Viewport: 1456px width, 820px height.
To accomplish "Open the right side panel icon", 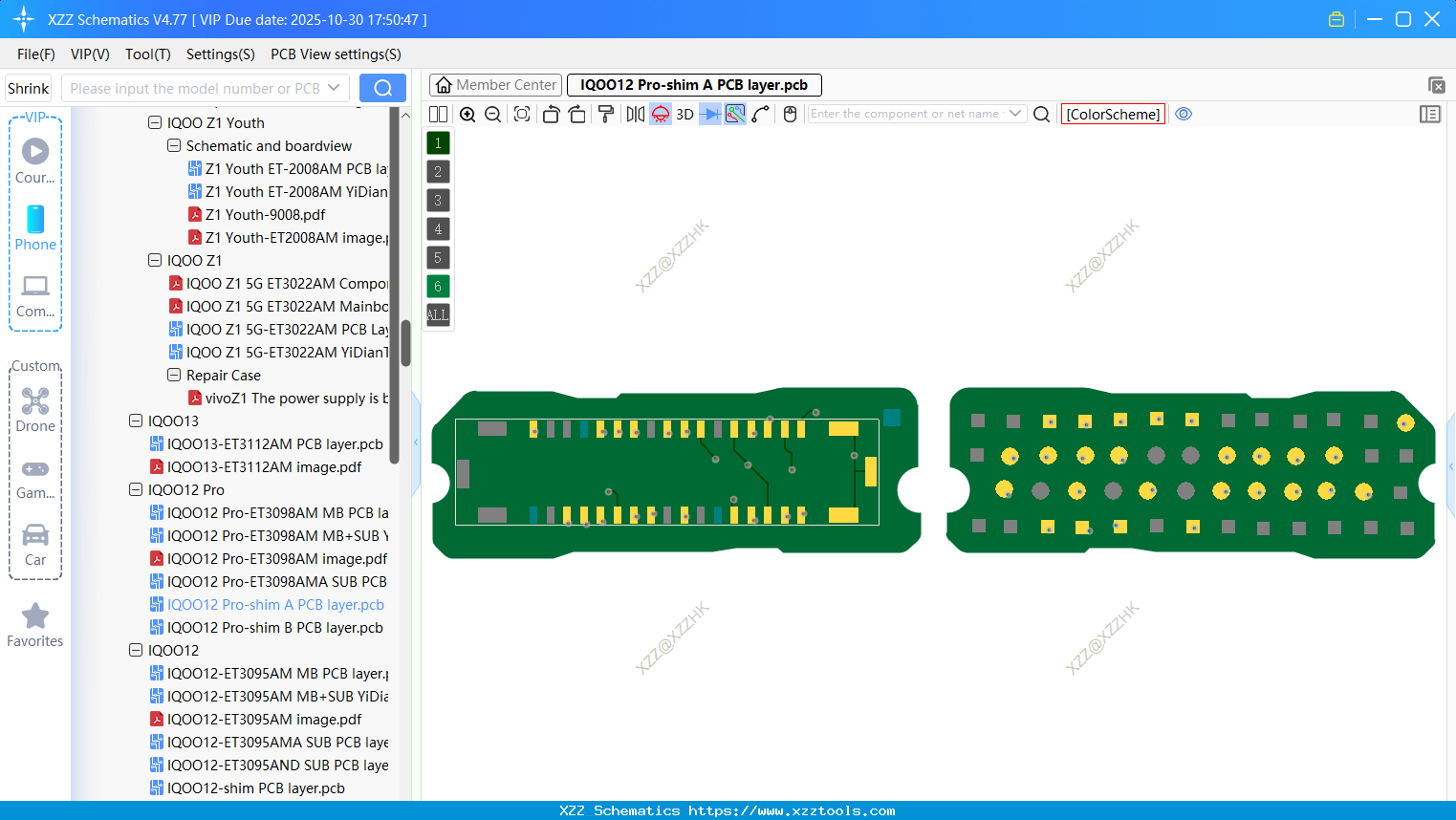I will click(x=1430, y=114).
